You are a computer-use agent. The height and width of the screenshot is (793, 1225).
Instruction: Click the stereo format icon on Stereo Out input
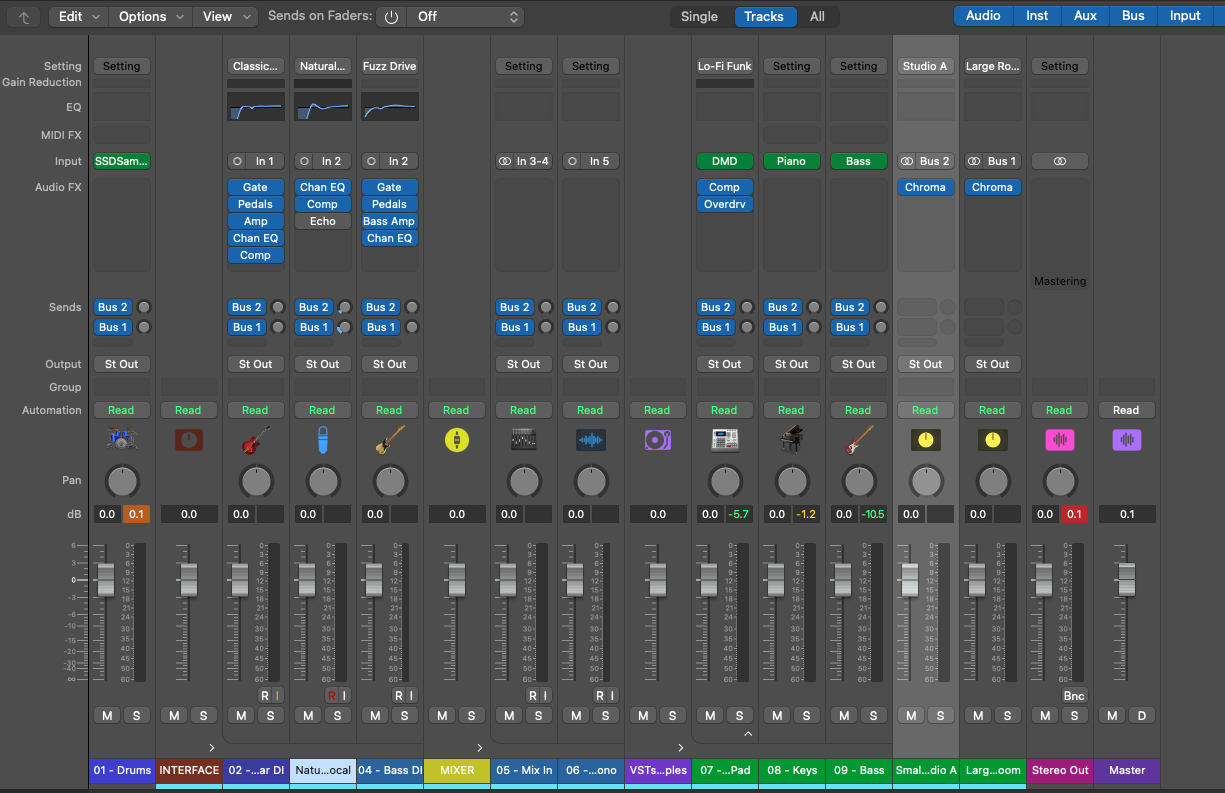pyautogui.click(x=1059, y=161)
